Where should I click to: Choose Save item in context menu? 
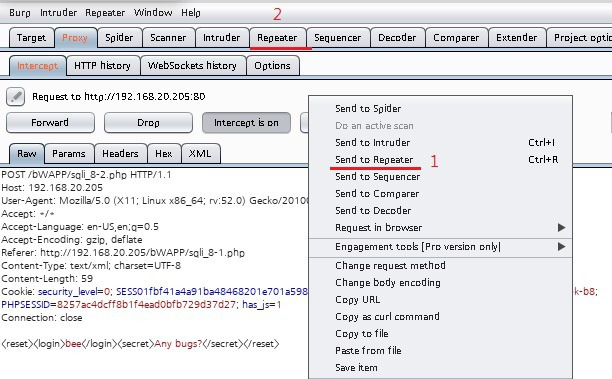[x=441, y=367]
